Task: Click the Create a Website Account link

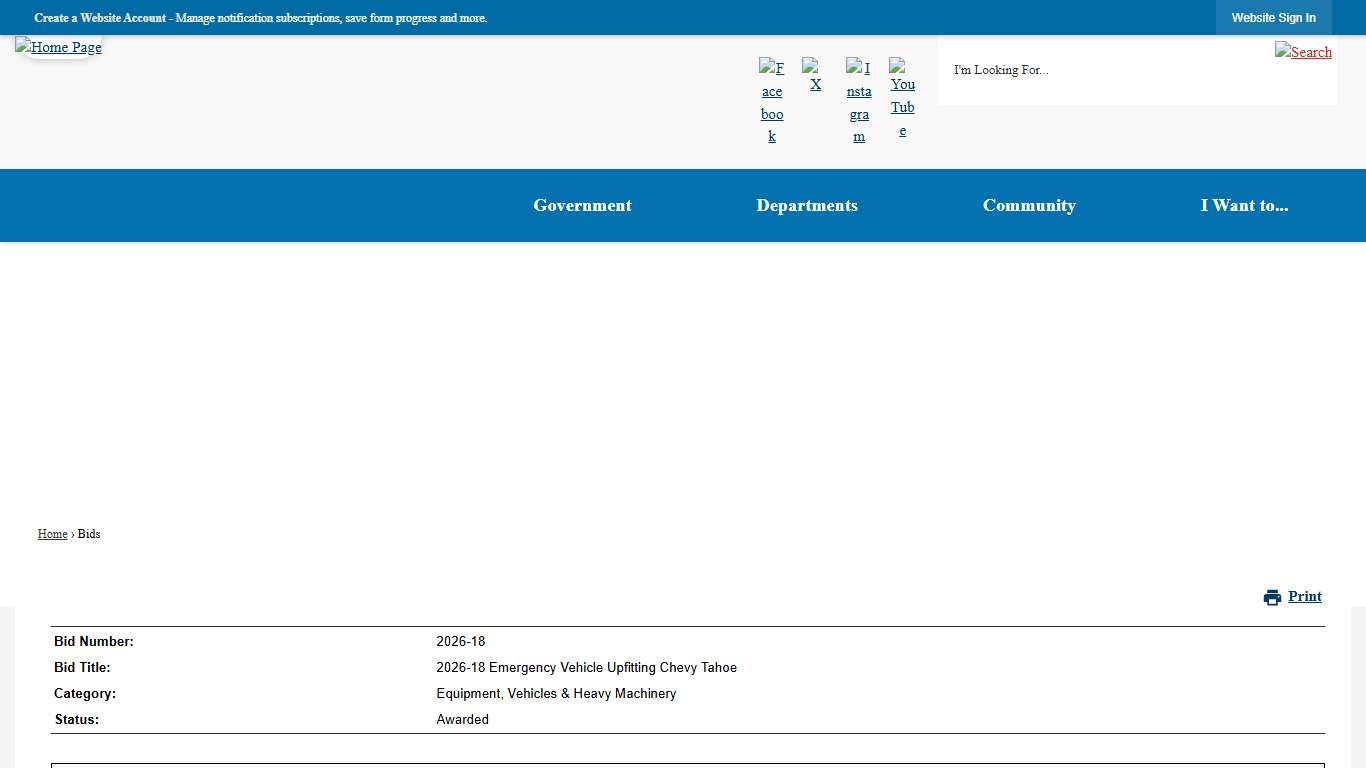Action: pos(100,18)
